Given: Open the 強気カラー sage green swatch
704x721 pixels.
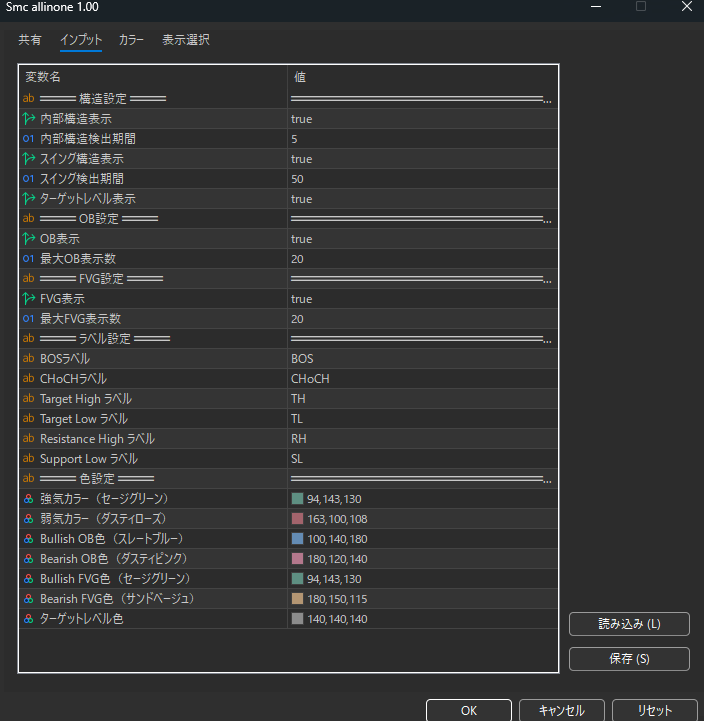Looking at the screenshot, I should (298, 498).
